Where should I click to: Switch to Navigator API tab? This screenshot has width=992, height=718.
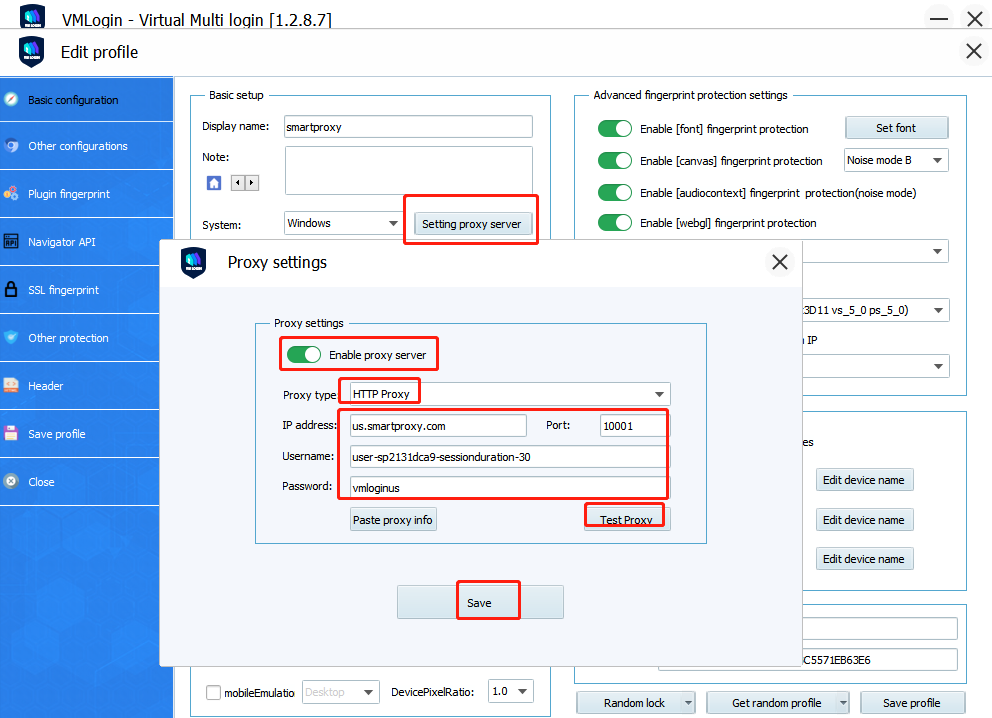click(x=80, y=242)
